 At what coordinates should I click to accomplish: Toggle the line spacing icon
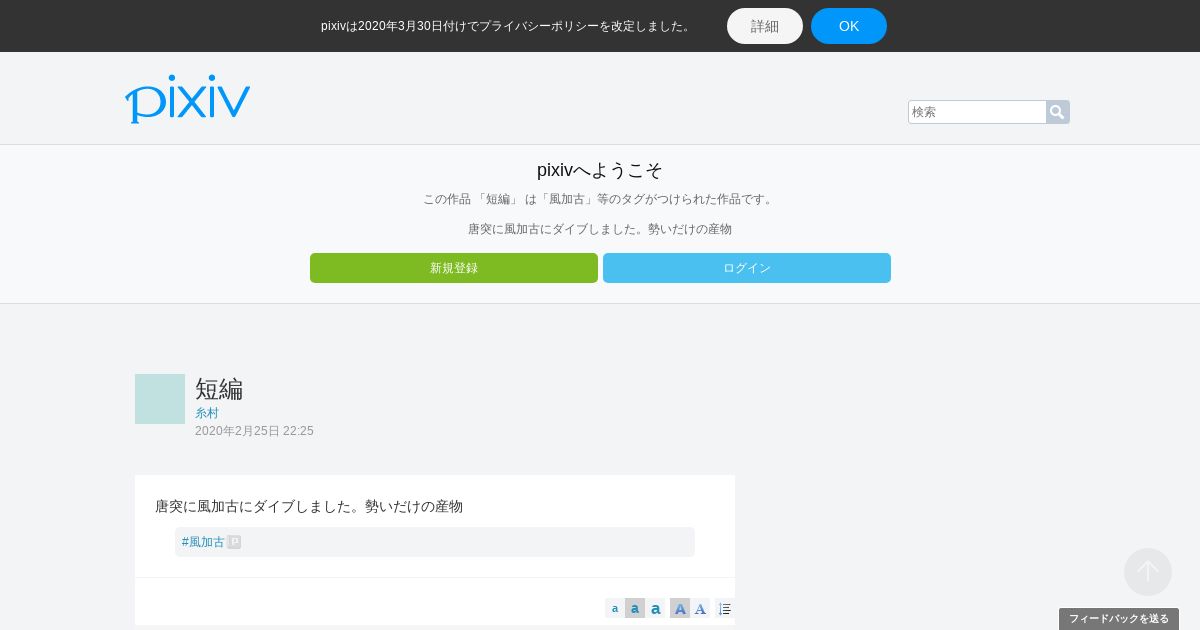725,608
